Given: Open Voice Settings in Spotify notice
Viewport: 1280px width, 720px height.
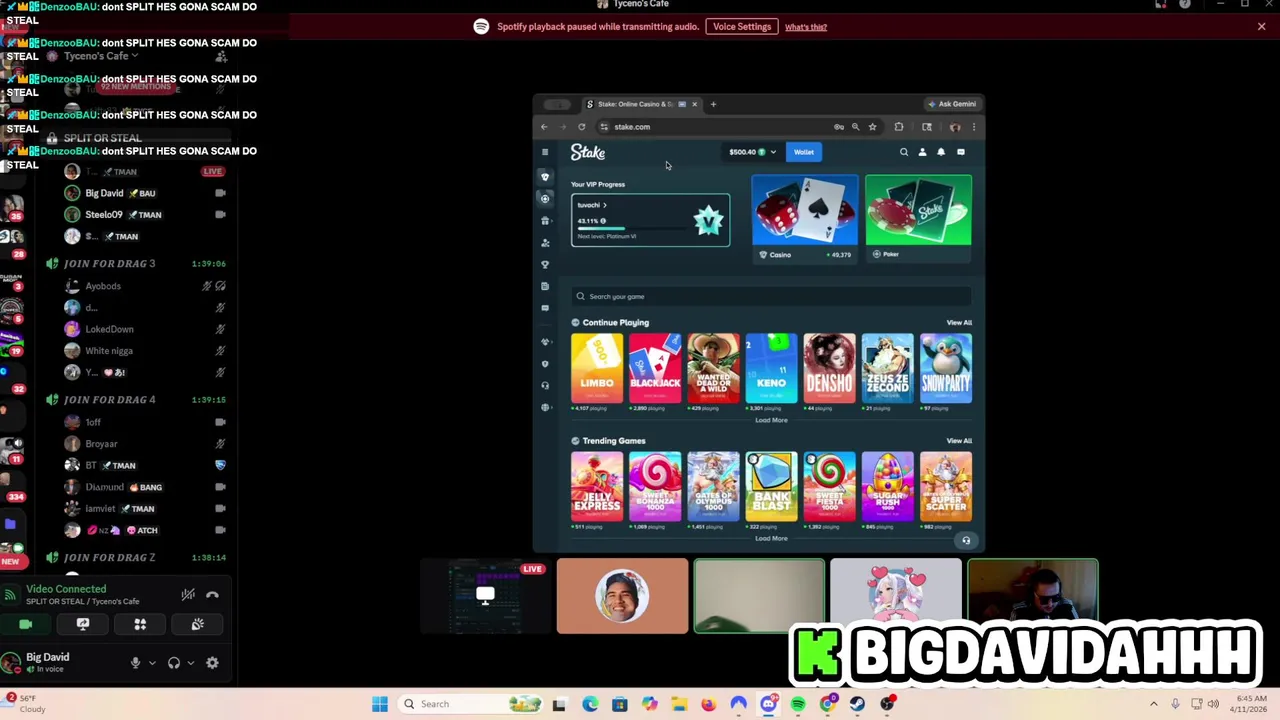Looking at the screenshot, I should 742,27.
